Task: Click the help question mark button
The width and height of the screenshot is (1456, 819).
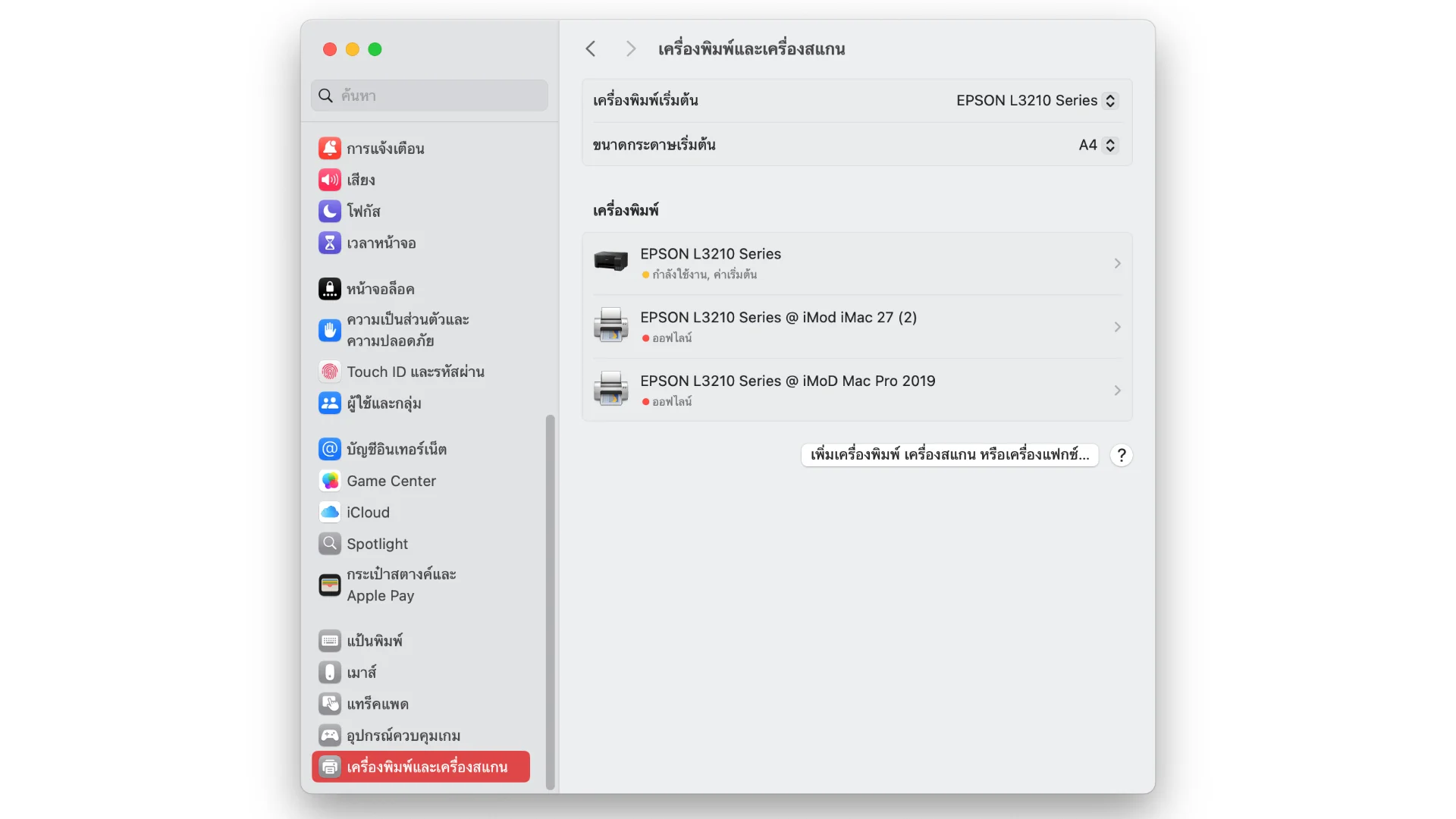Action: click(1121, 455)
